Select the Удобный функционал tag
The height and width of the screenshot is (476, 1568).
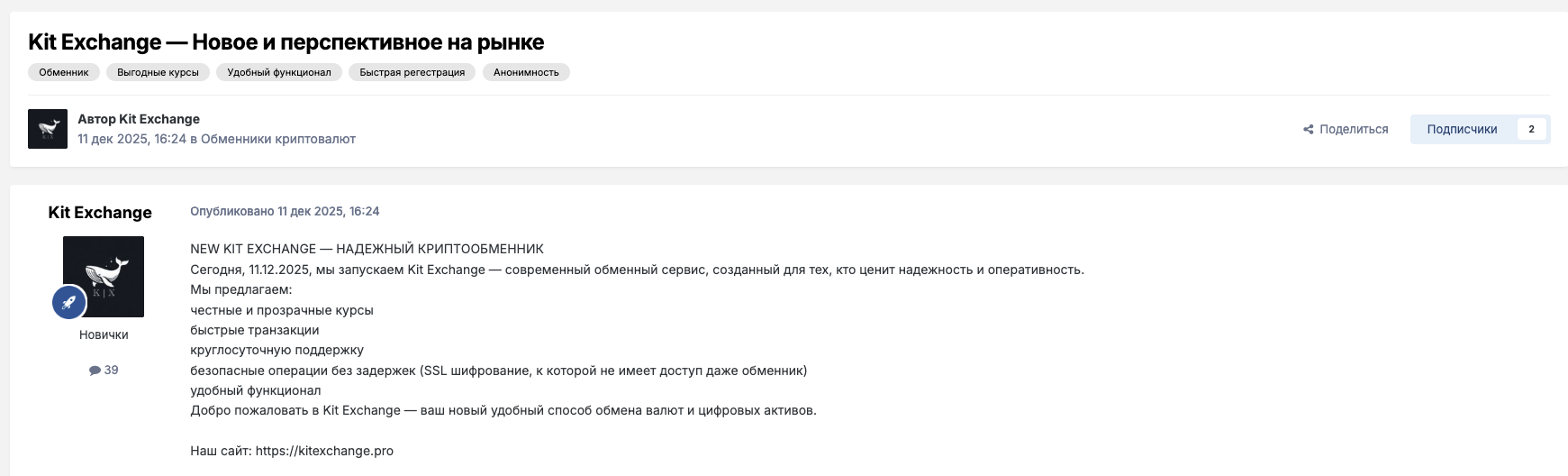click(279, 72)
